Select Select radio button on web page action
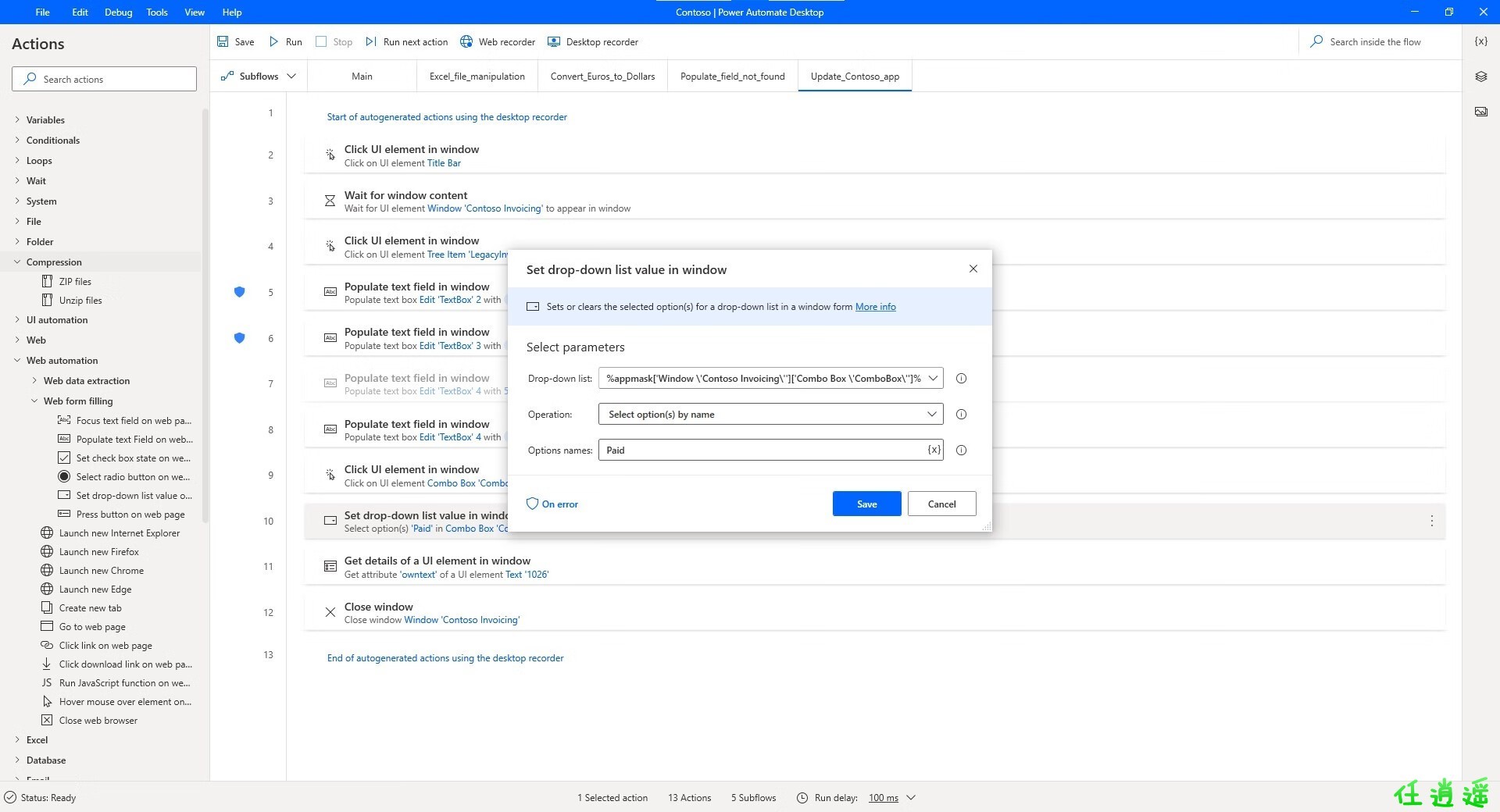Viewport: 1500px width, 812px height. pyautogui.click(x=124, y=477)
